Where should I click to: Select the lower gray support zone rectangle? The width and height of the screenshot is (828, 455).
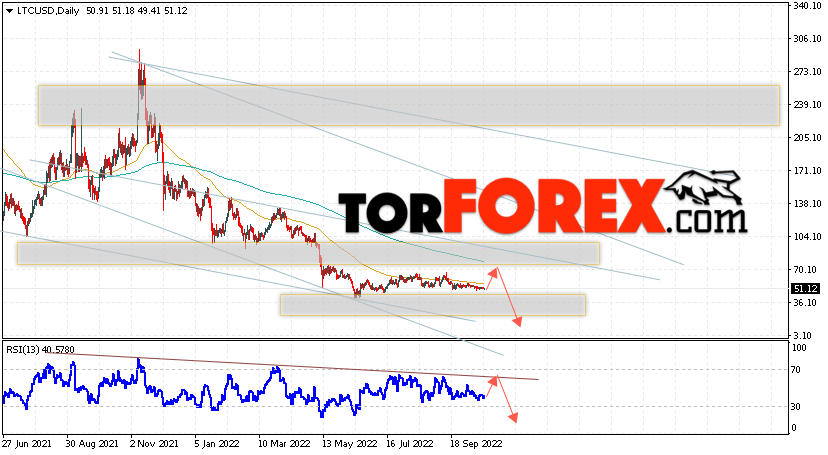pyautogui.click(x=433, y=305)
